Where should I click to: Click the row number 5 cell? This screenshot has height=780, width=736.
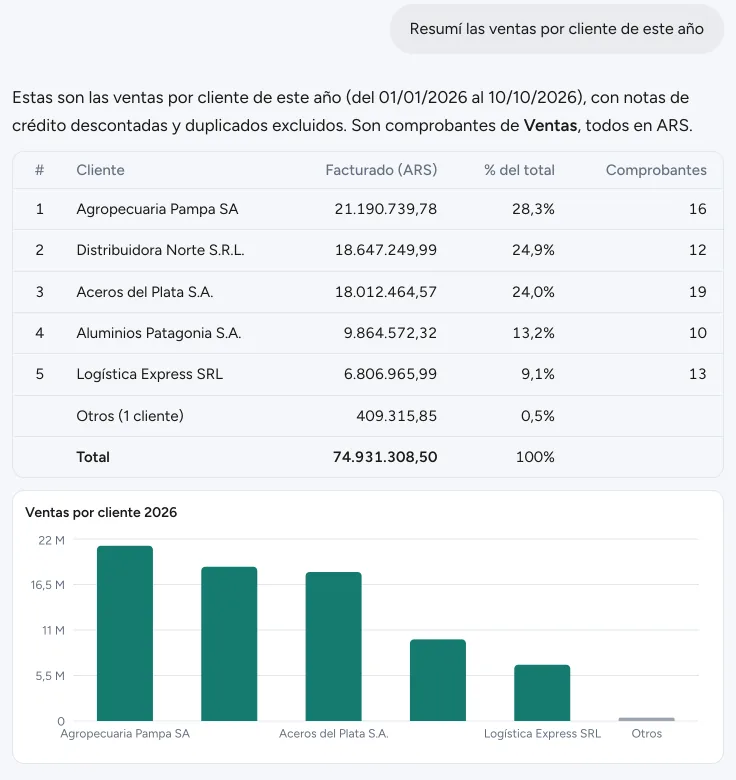point(40,374)
